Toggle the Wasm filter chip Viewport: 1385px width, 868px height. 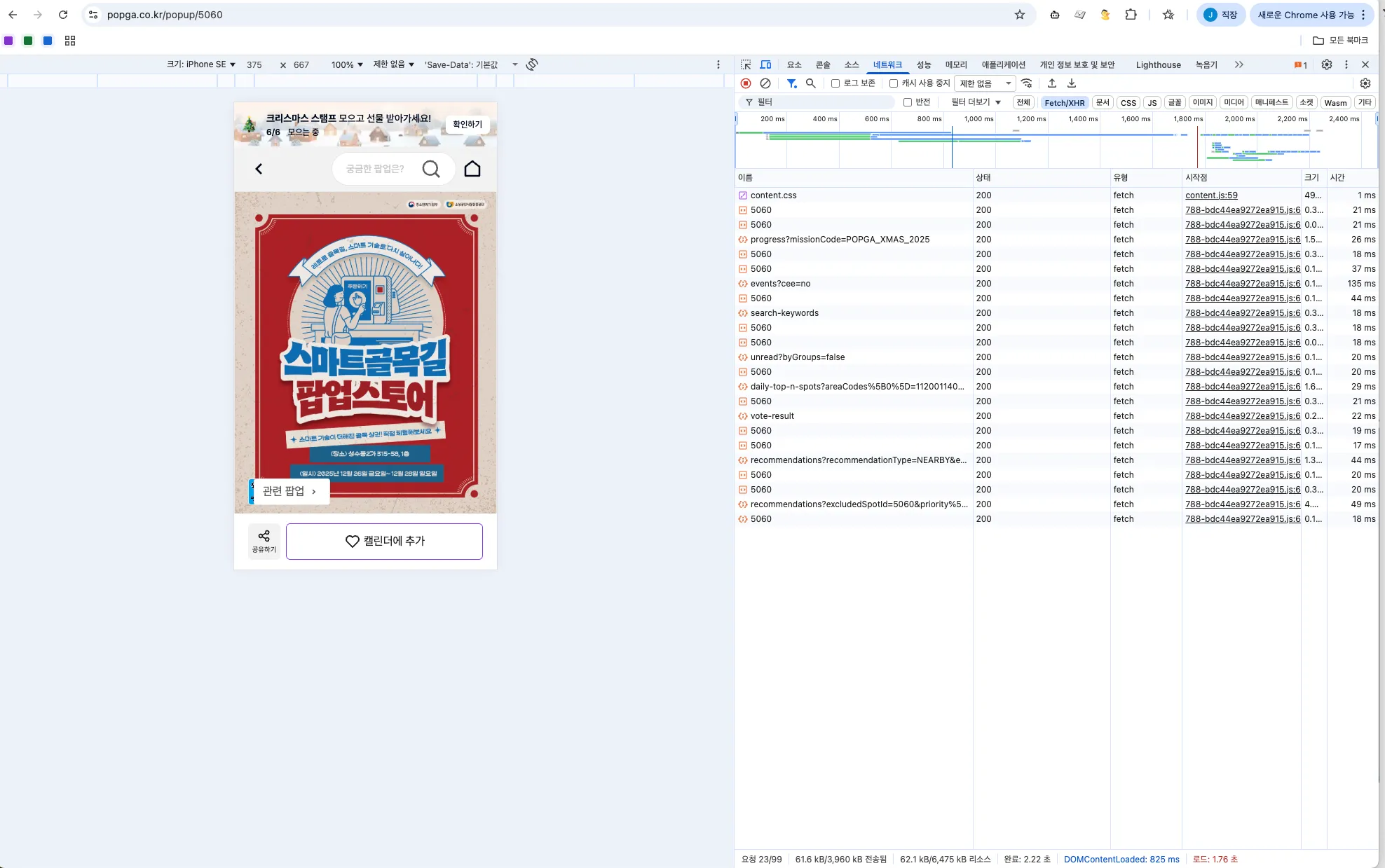tap(1335, 102)
